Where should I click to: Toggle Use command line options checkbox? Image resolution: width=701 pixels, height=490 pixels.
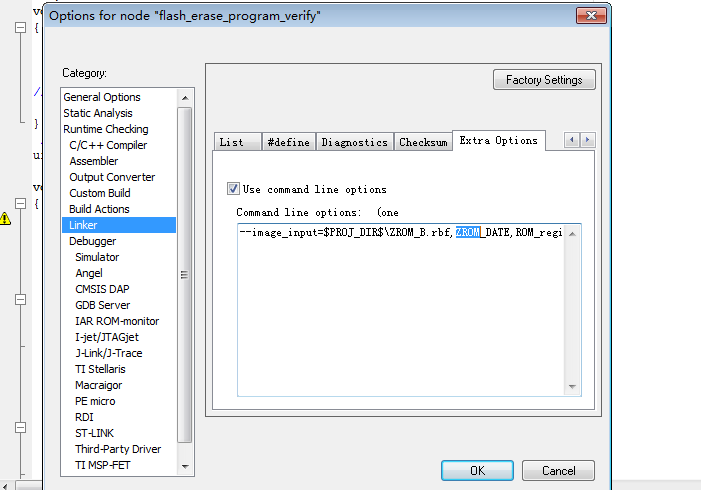click(x=233, y=189)
